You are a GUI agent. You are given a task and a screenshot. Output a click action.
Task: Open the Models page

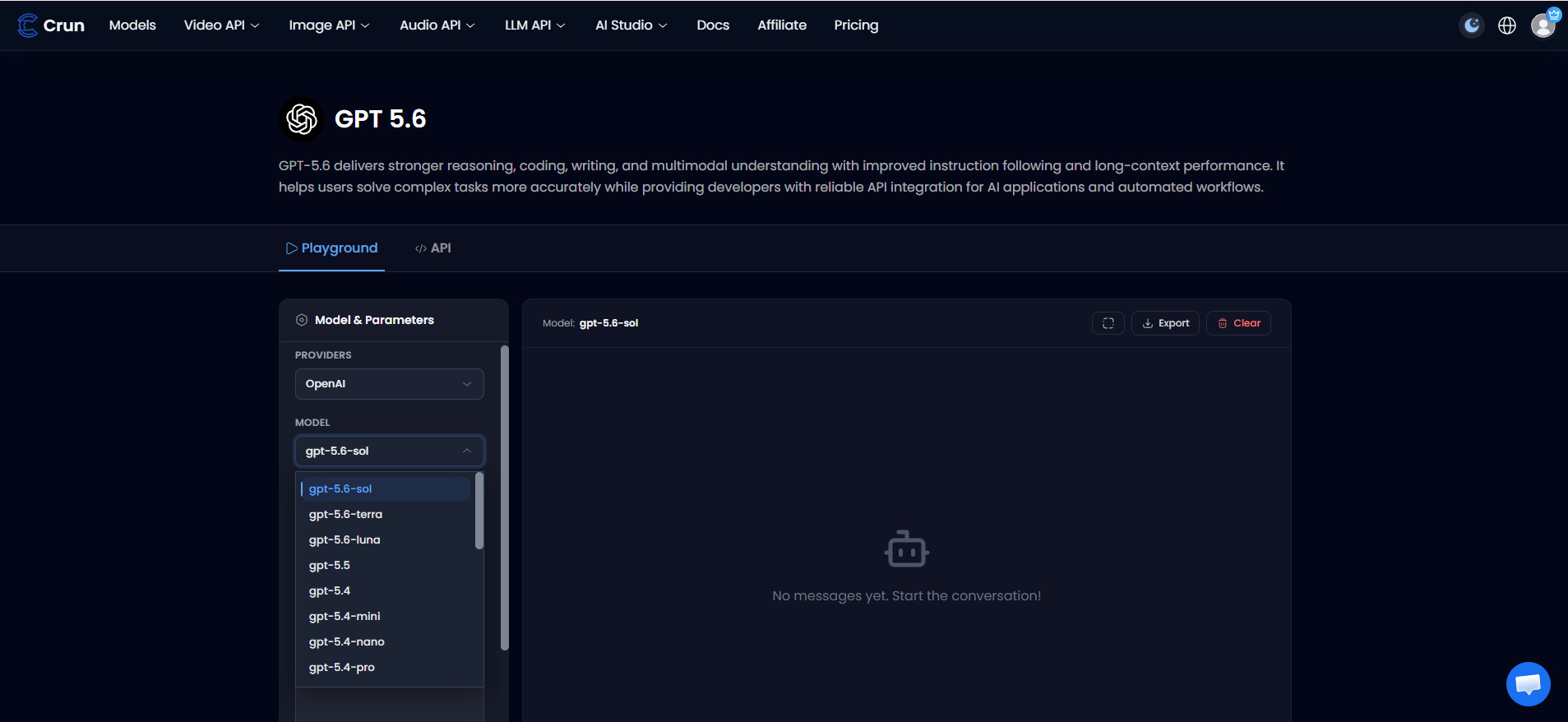(132, 25)
